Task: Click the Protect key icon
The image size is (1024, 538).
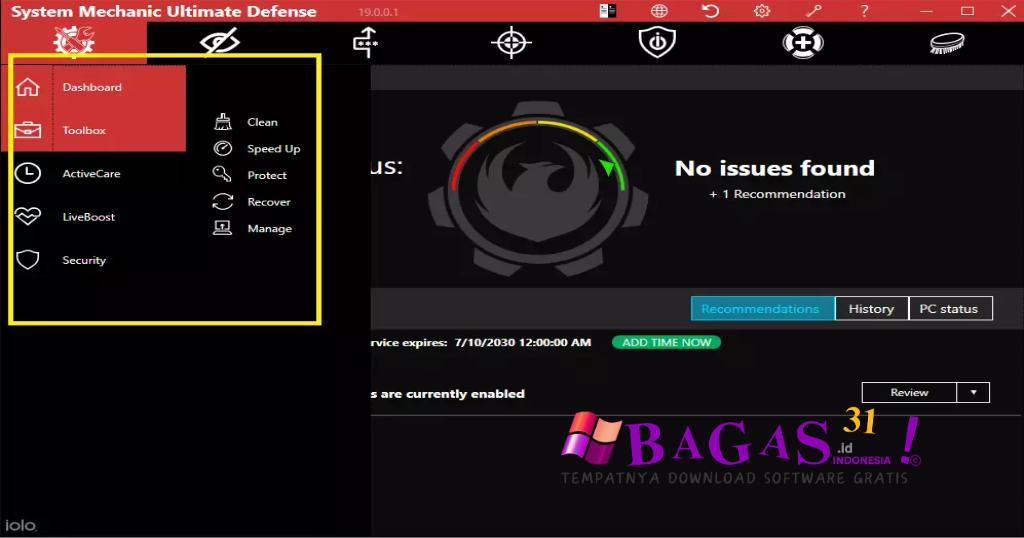Action: point(222,174)
